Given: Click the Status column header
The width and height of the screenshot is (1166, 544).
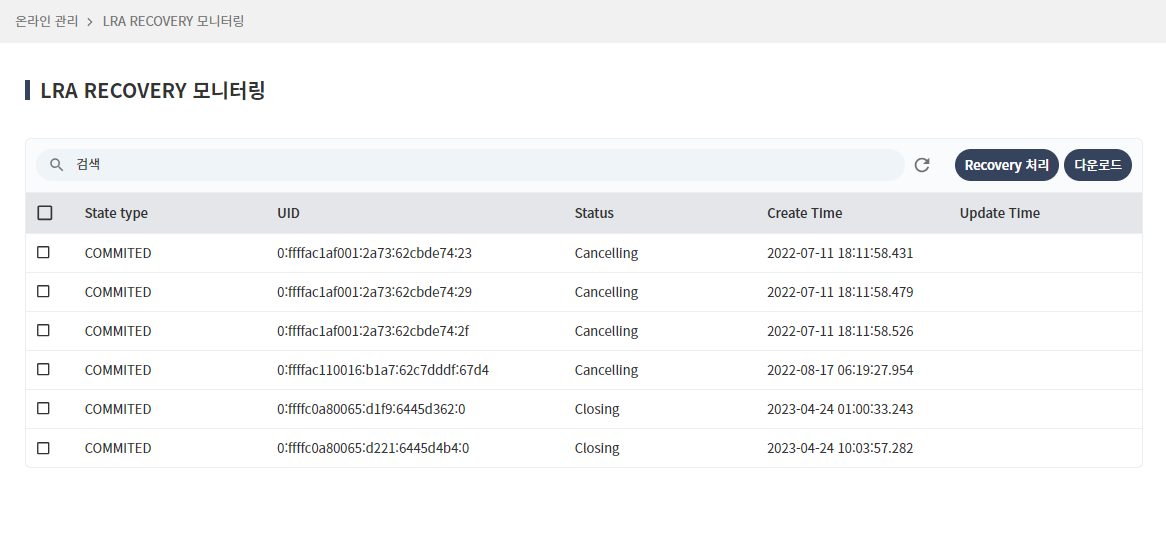Looking at the screenshot, I should coord(594,213).
